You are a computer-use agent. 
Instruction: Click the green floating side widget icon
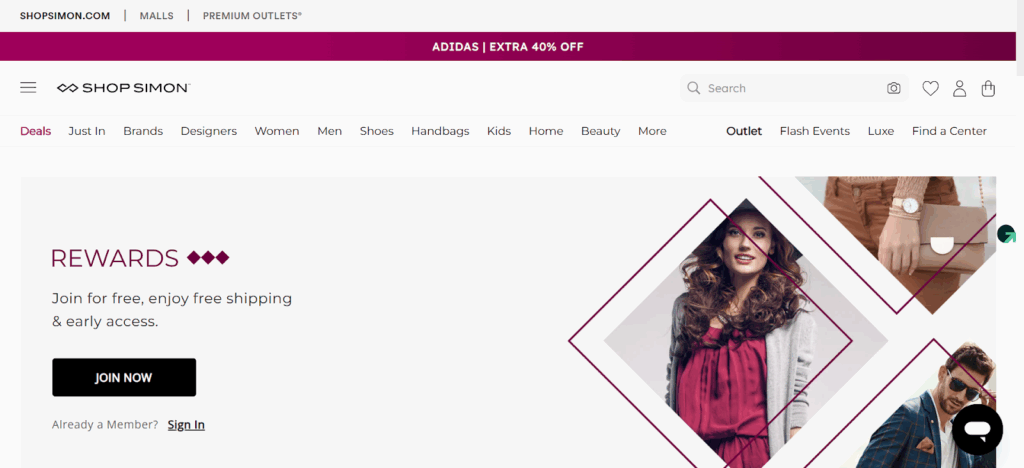[x=1006, y=234]
